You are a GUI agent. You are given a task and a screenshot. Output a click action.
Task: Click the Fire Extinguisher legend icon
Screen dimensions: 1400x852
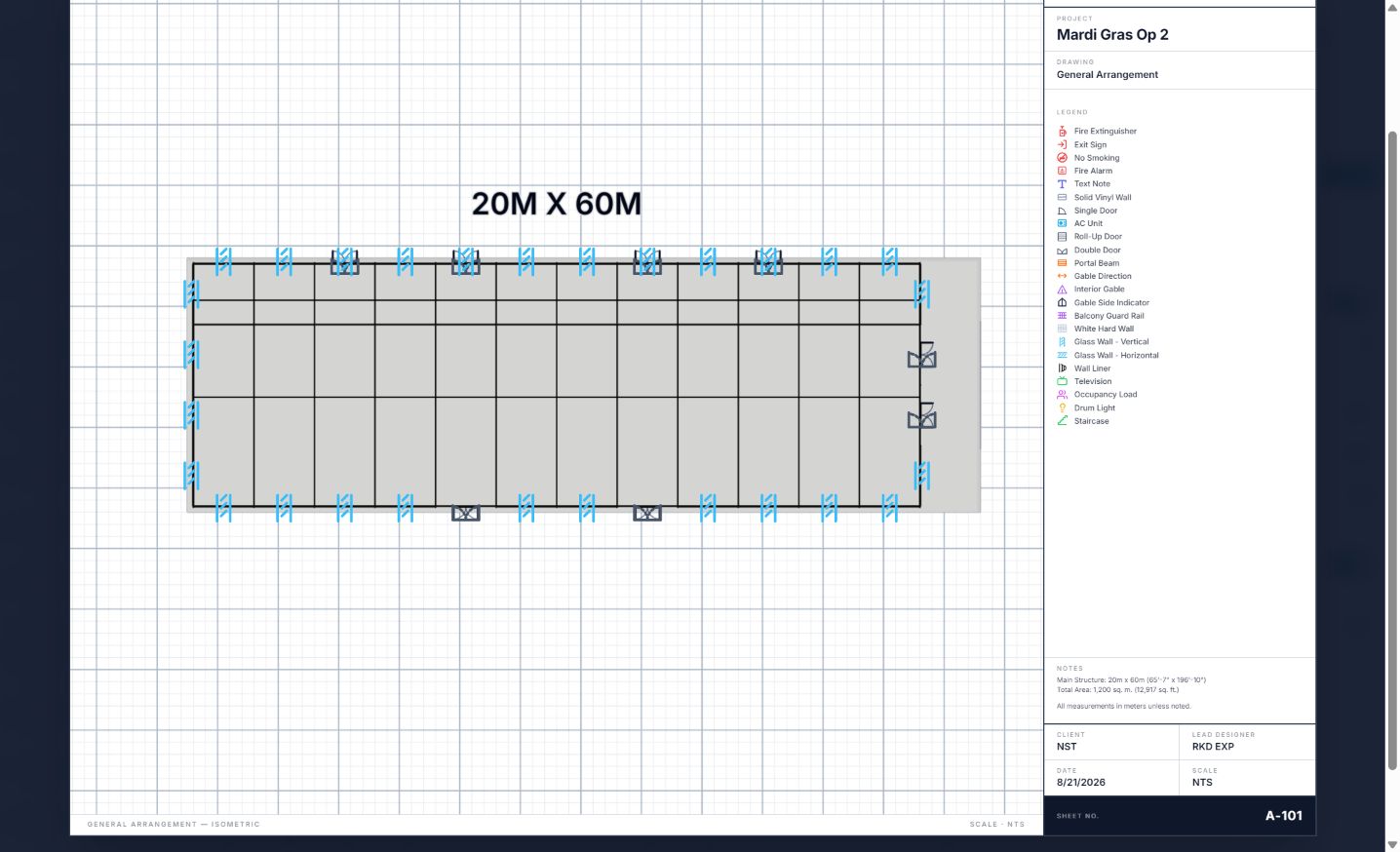tap(1062, 131)
